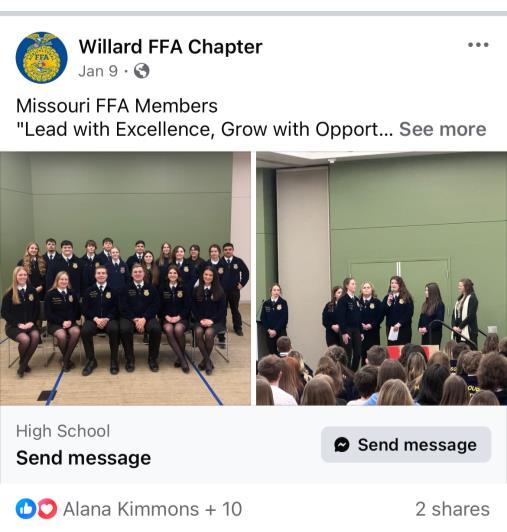Open the Willard FFA Chapter profile picture
This screenshot has height=532, width=507.
coord(41,58)
